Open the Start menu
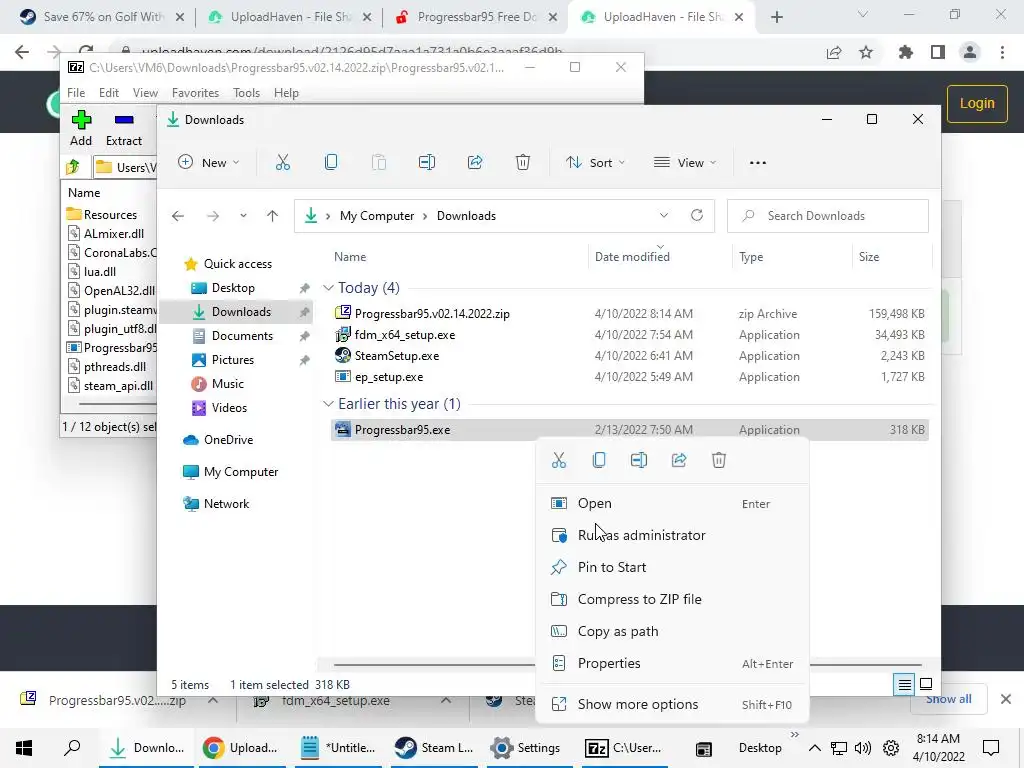1024x768 pixels. (24, 747)
